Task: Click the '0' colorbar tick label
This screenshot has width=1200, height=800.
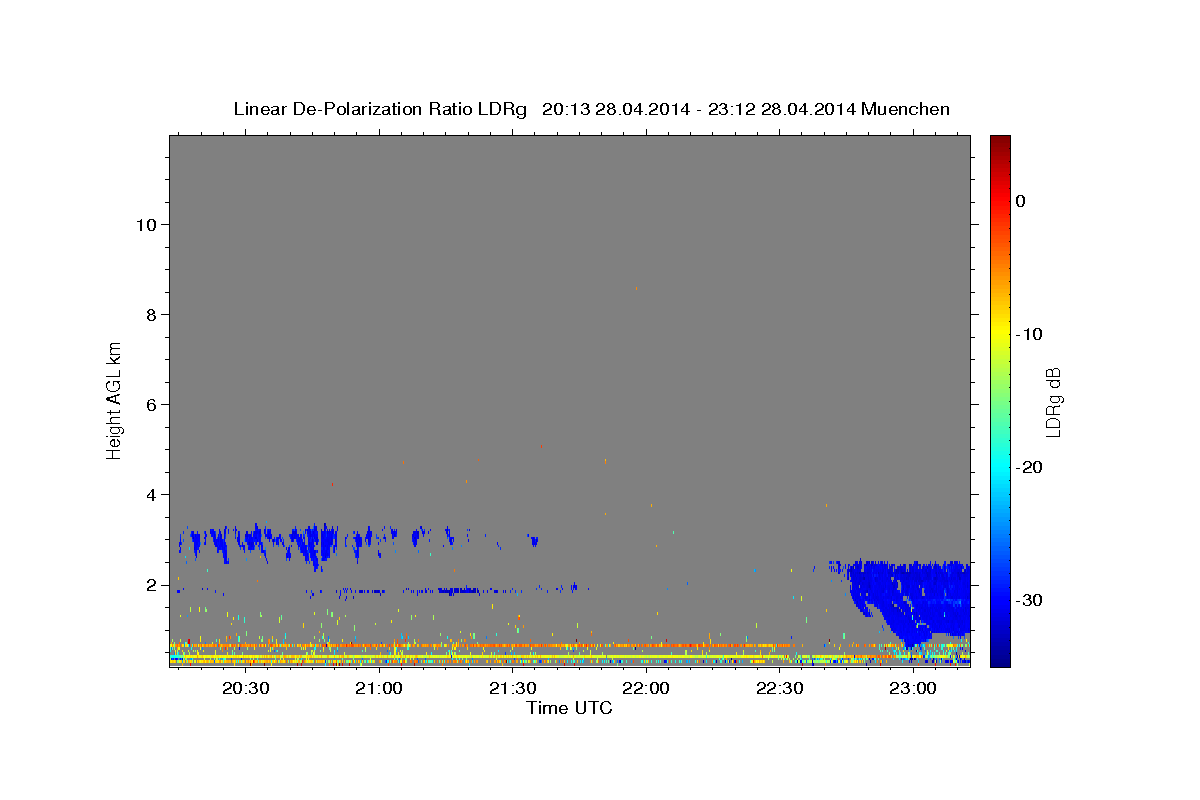Action: point(1021,201)
